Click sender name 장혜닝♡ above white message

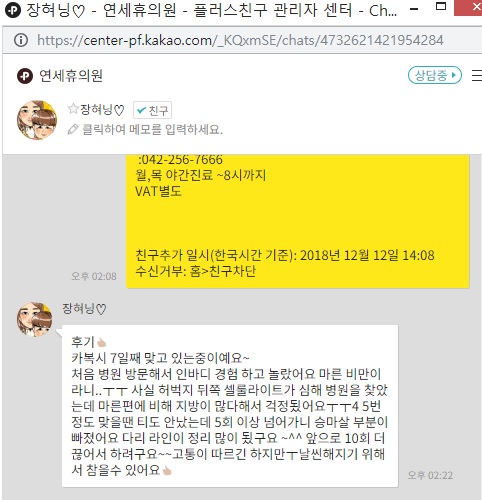point(84,309)
